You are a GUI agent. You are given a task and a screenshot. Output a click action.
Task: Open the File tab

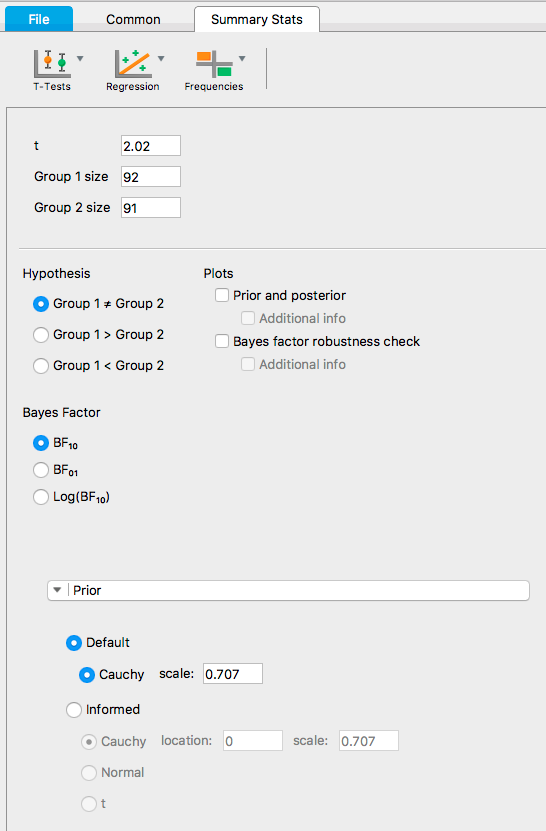[39, 19]
